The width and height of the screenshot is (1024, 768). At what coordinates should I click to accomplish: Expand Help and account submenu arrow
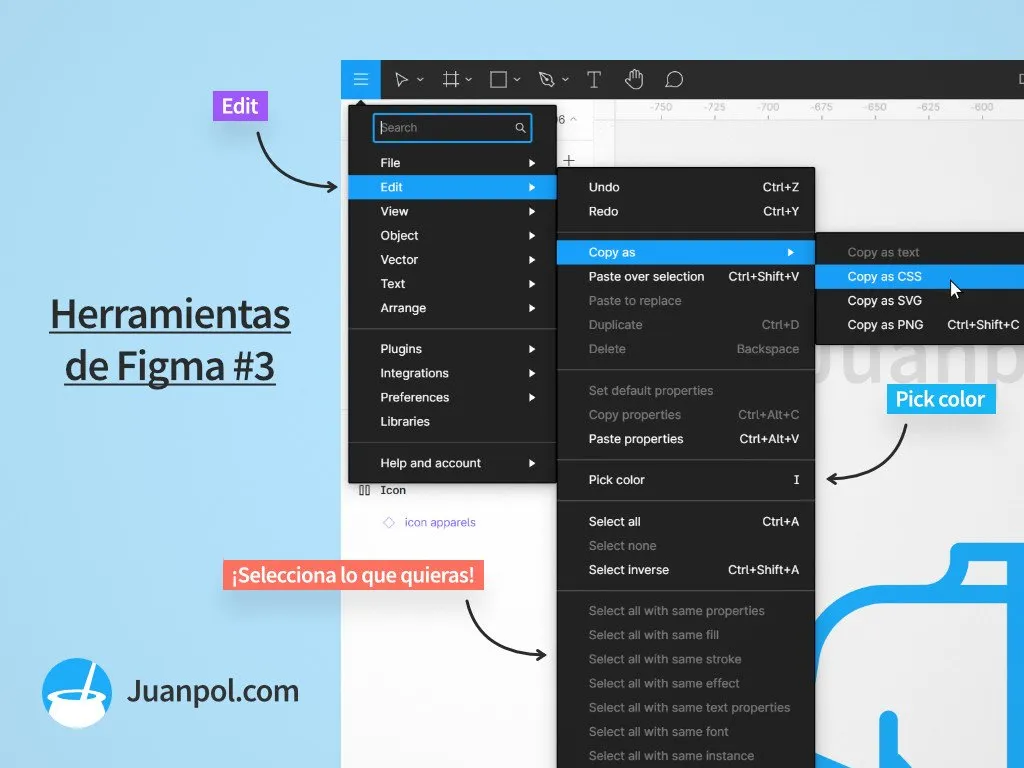[x=532, y=463]
